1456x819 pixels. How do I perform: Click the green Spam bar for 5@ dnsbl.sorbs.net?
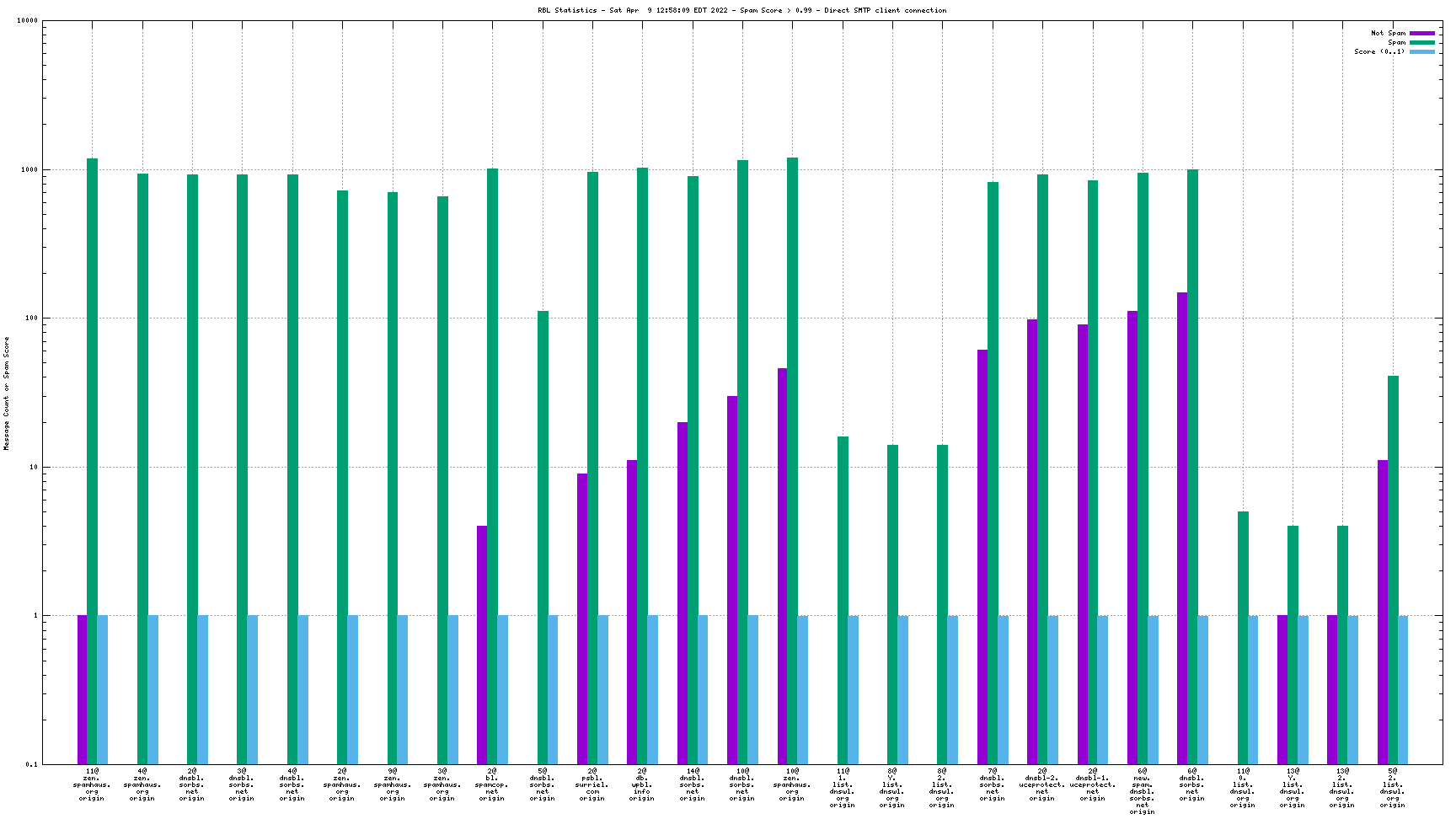(543, 538)
